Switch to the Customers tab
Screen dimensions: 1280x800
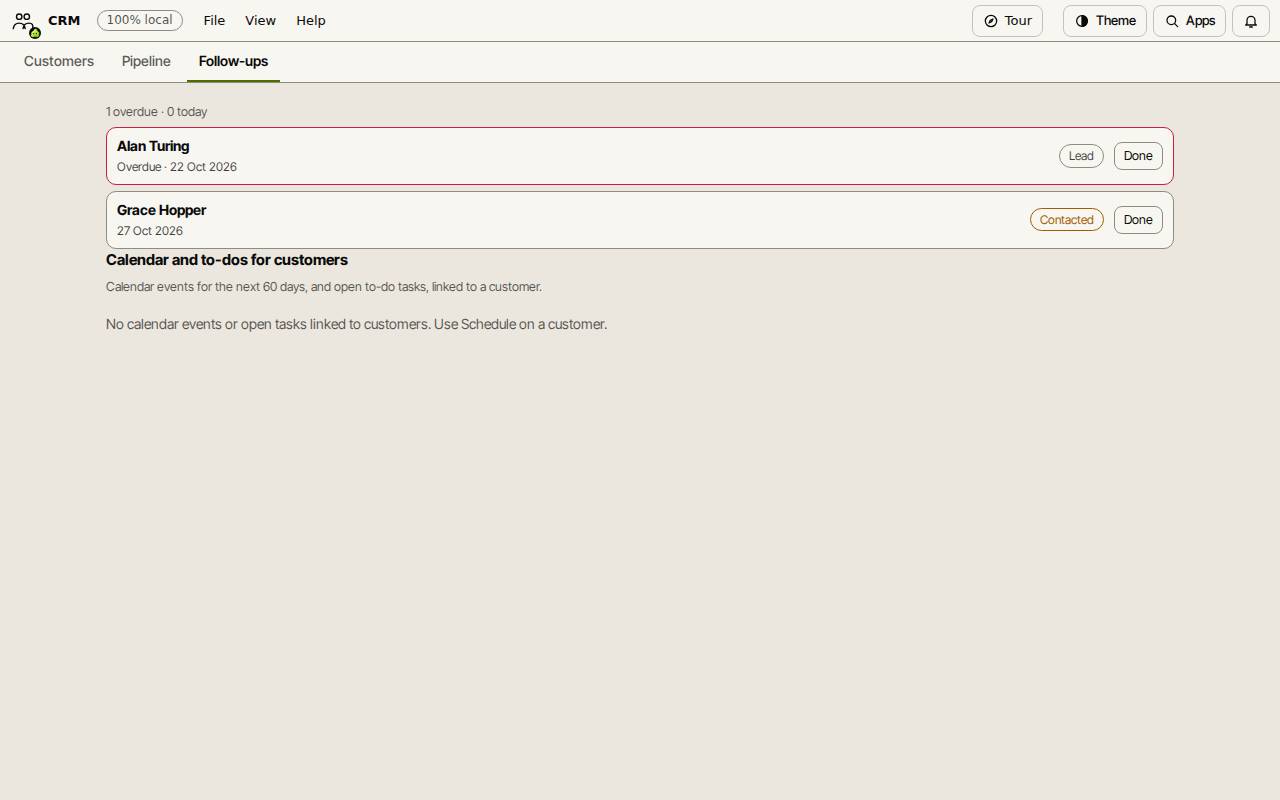point(59,62)
